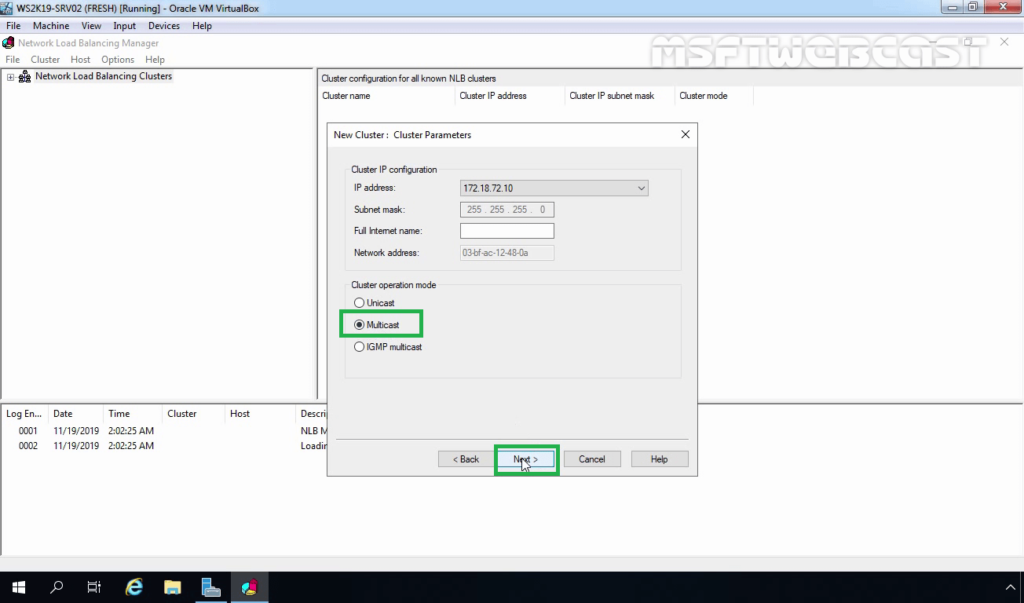Open the NLB Manager File menu
This screenshot has width=1024, height=603.
coord(12,59)
